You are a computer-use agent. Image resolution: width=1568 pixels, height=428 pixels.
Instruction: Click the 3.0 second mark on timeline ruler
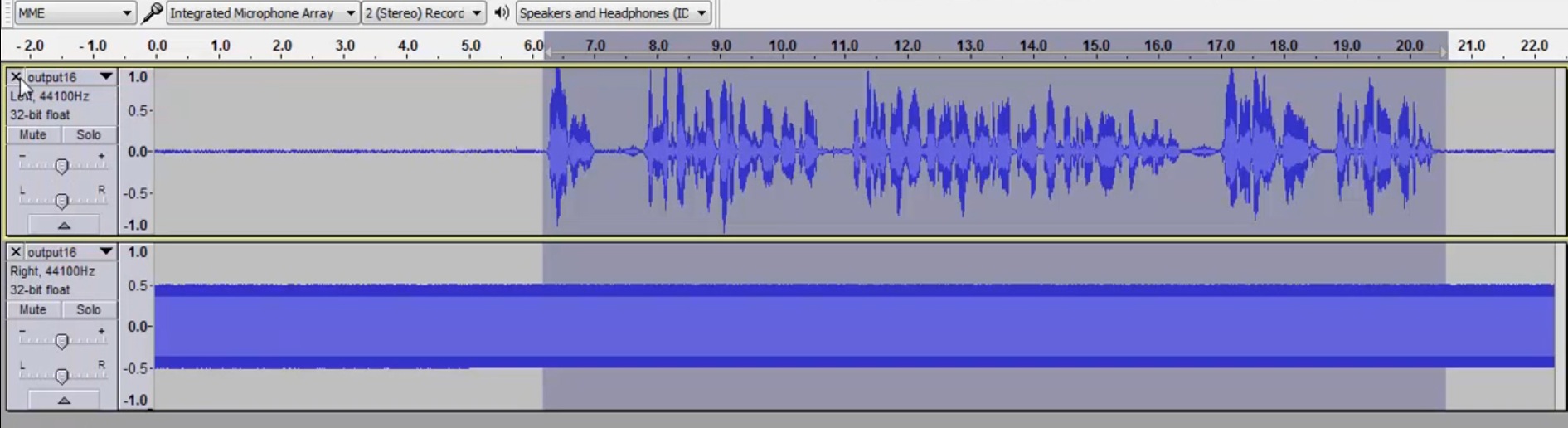(345, 46)
